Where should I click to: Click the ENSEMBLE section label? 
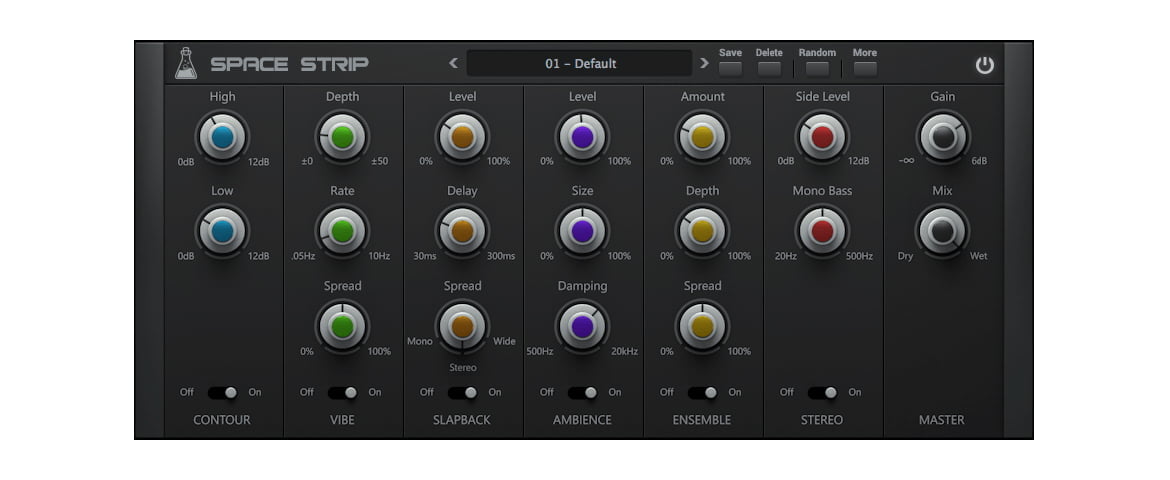click(702, 420)
